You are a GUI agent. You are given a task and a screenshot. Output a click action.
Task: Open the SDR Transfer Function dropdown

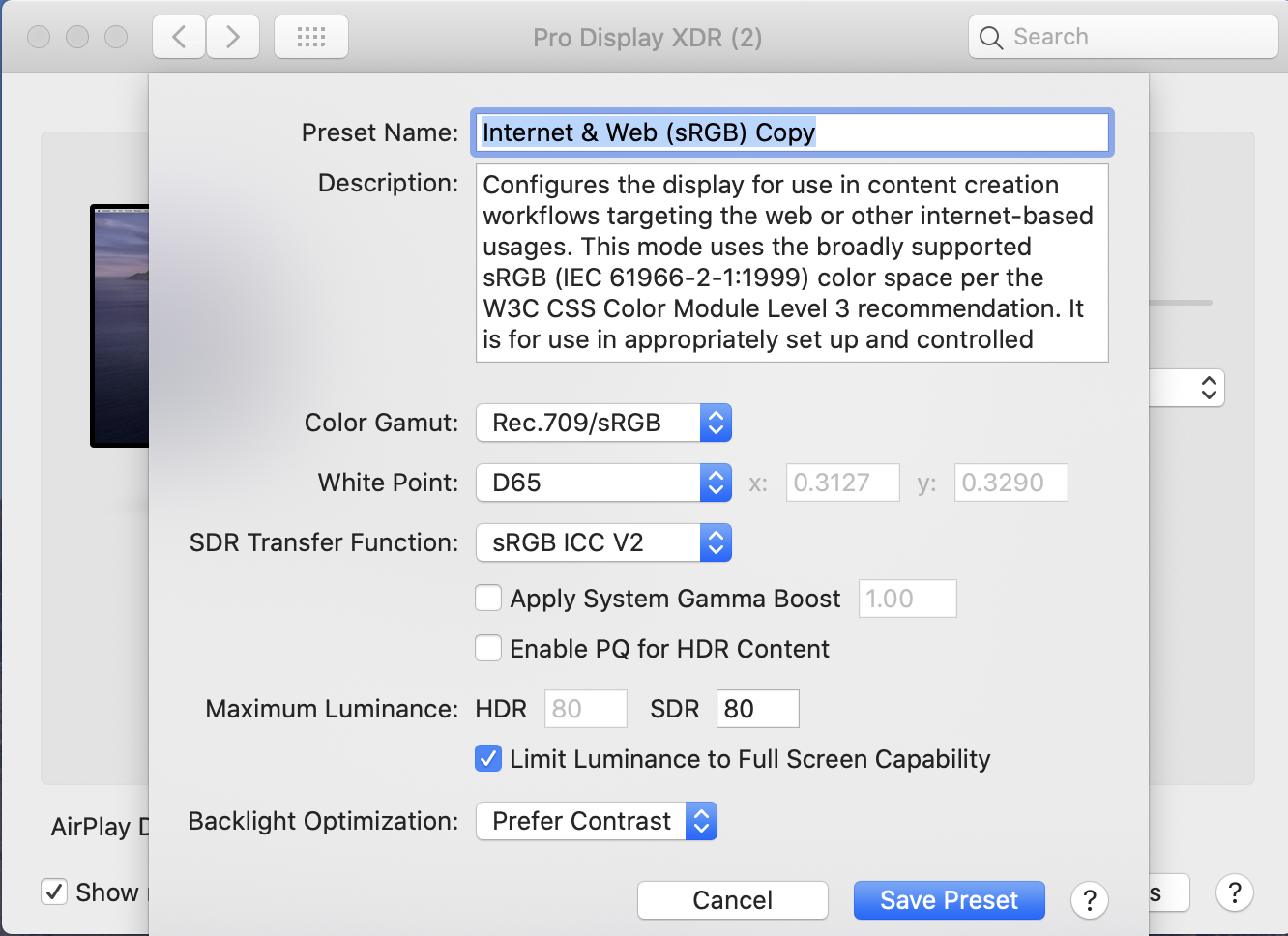(603, 542)
